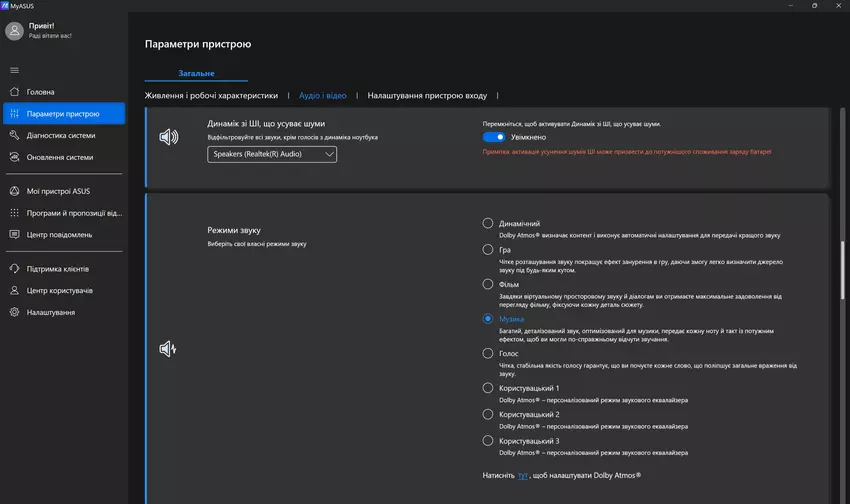Click the ТУТ link for Dolby Atmos
Screen dimensions: 850x504
point(522,477)
